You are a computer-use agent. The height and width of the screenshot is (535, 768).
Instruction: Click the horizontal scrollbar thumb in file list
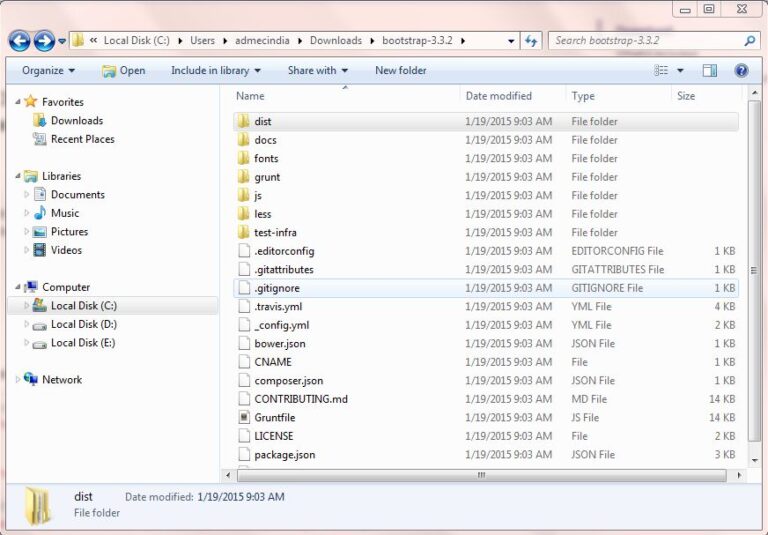coord(481,475)
